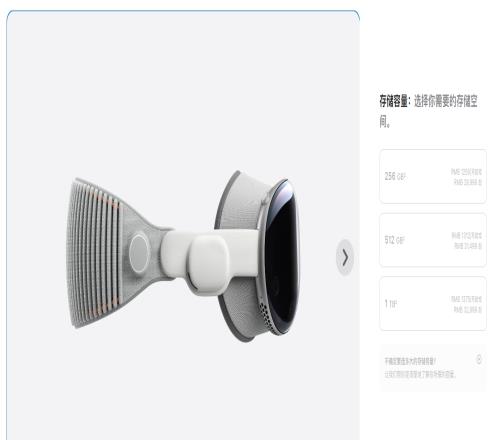
Task: Click the help question in storage help card
Action: [x=410, y=361]
